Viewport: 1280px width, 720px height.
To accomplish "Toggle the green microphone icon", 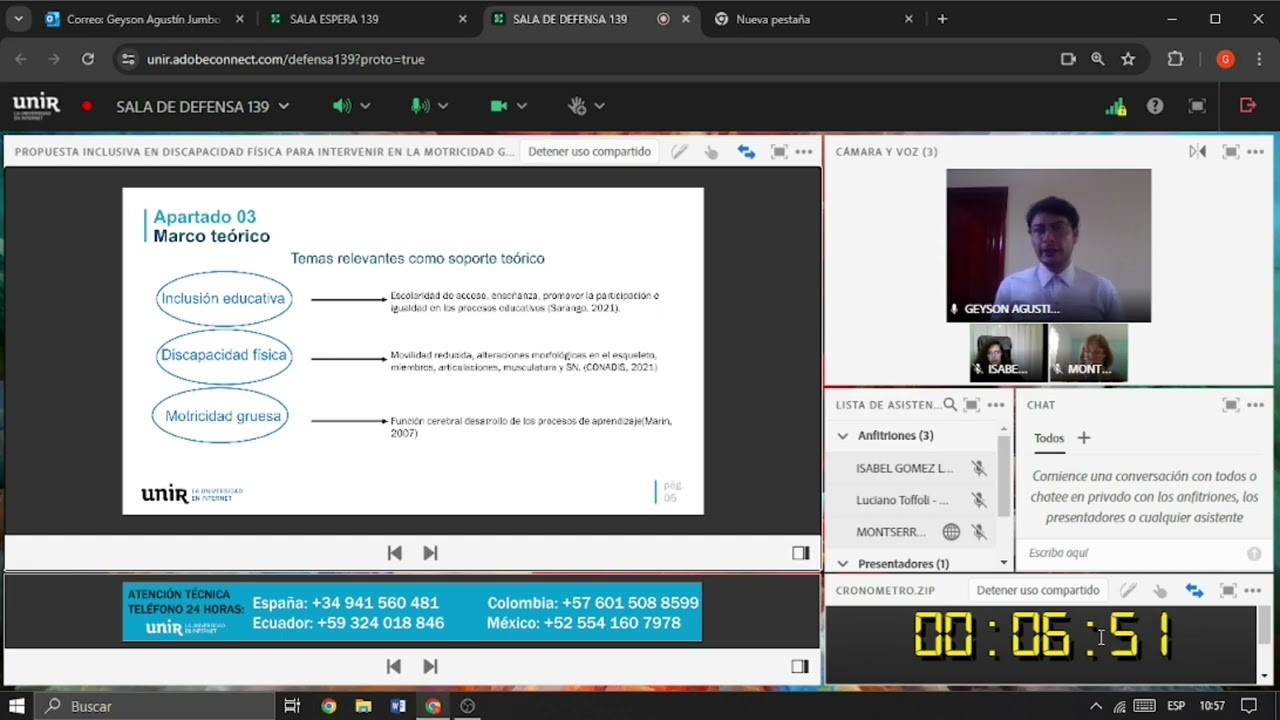I will [420, 106].
